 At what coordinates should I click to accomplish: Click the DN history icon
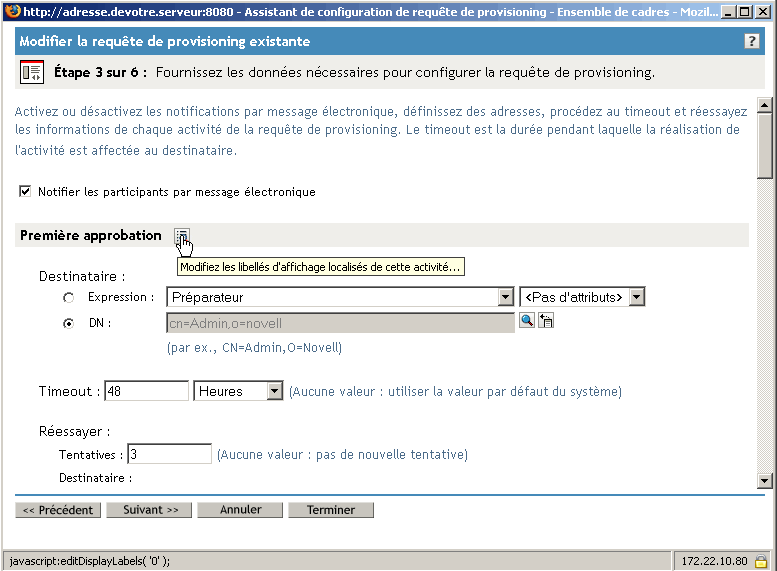click(546, 321)
